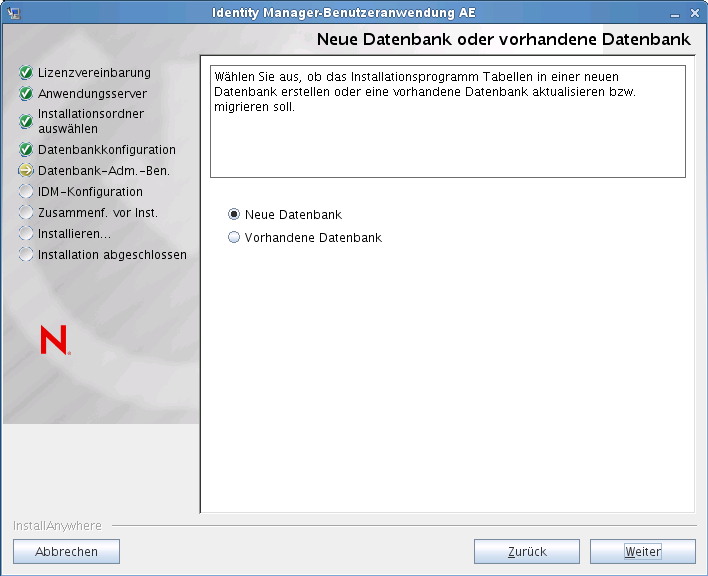Click the Weiter button
Viewport: 708px width, 576px height.
643,552
